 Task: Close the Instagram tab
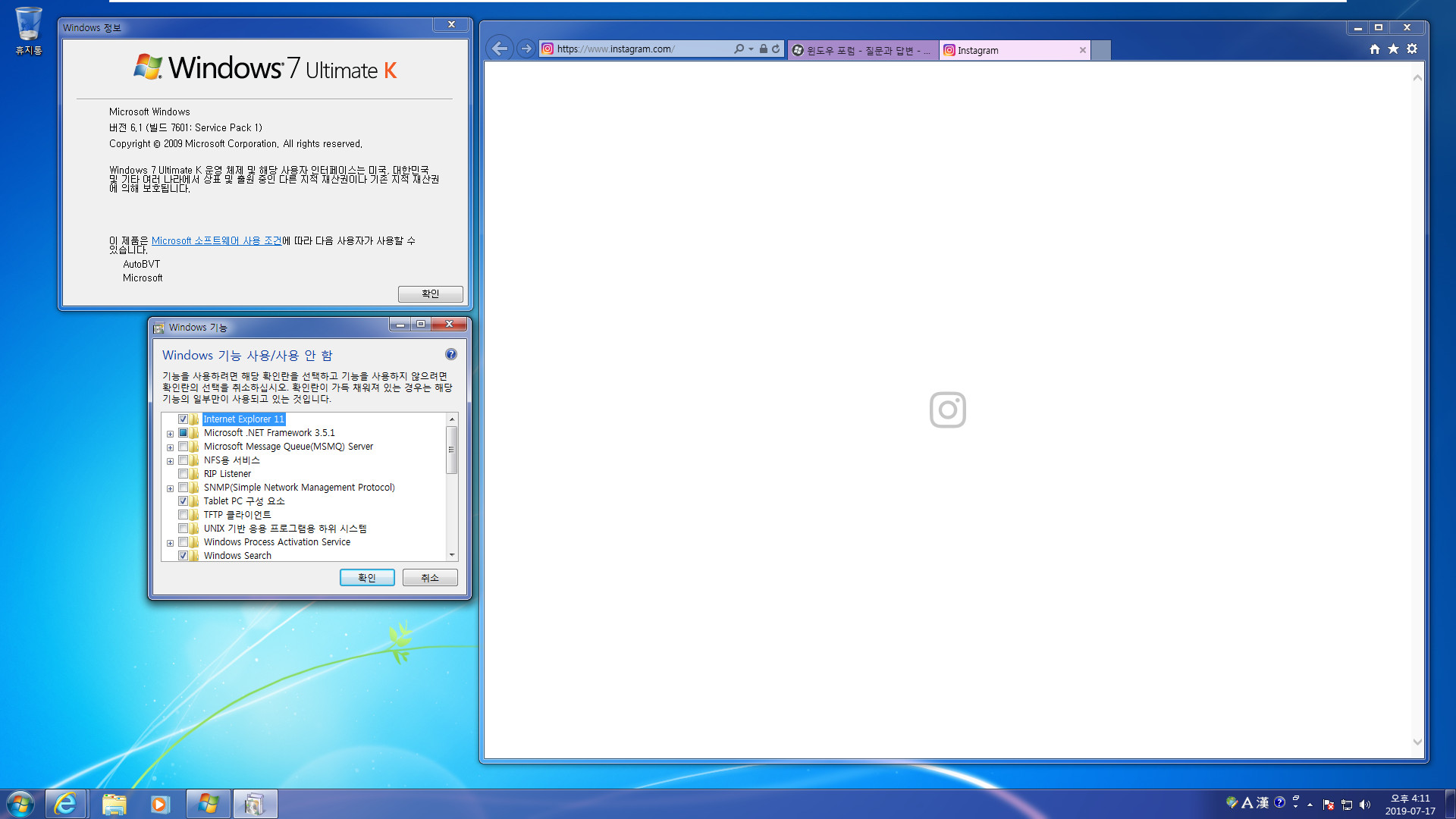tap(1083, 50)
